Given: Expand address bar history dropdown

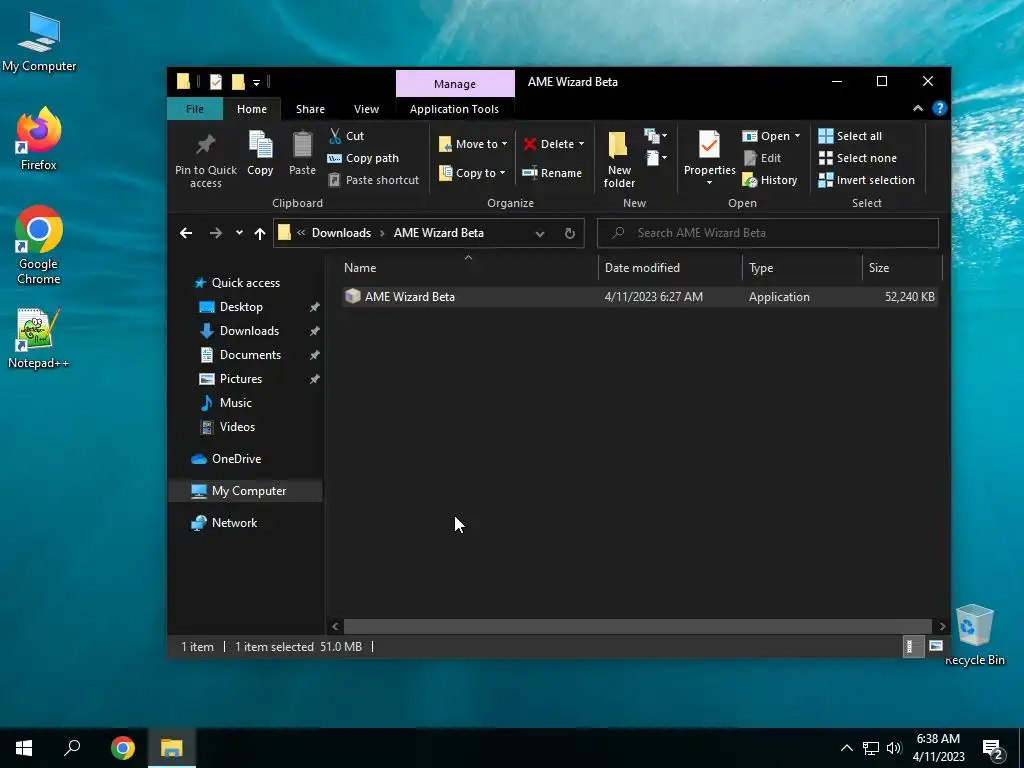Looking at the screenshot, I should coord(539,233).
